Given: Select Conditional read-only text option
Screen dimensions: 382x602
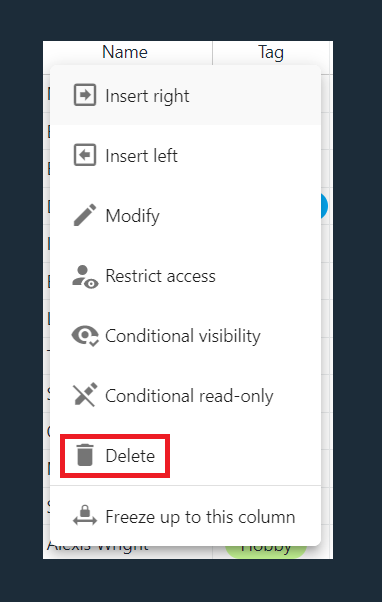Looking at the screenshot, I should (189, 396).
